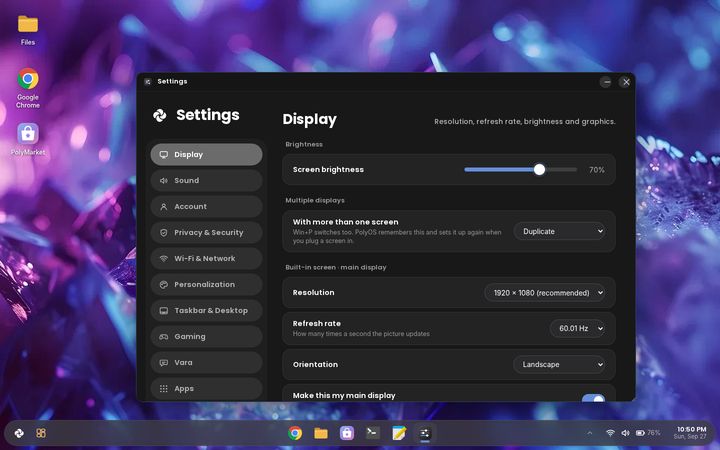The height and width of the screenshot is (450, 720).
Task: Click the Settings logo in sidebar header
Action: click(160, 115)
